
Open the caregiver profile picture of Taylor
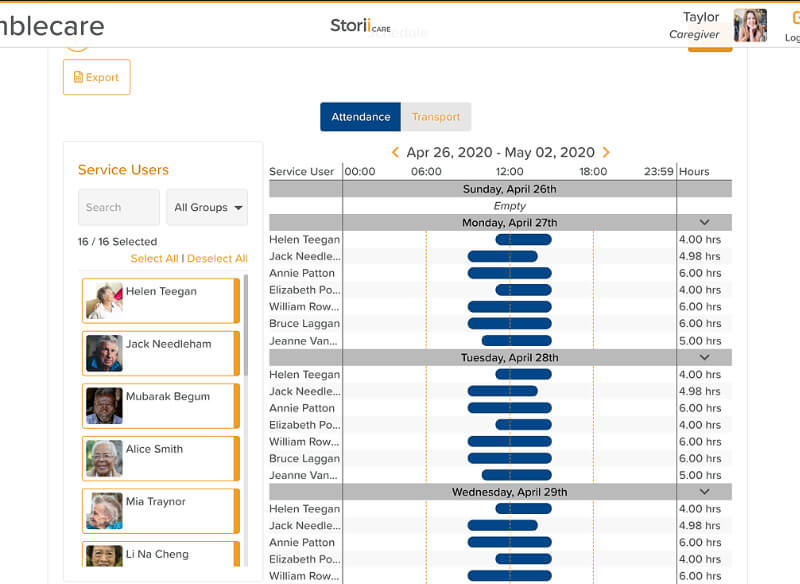pyautogui.click(x=751, y=26)
